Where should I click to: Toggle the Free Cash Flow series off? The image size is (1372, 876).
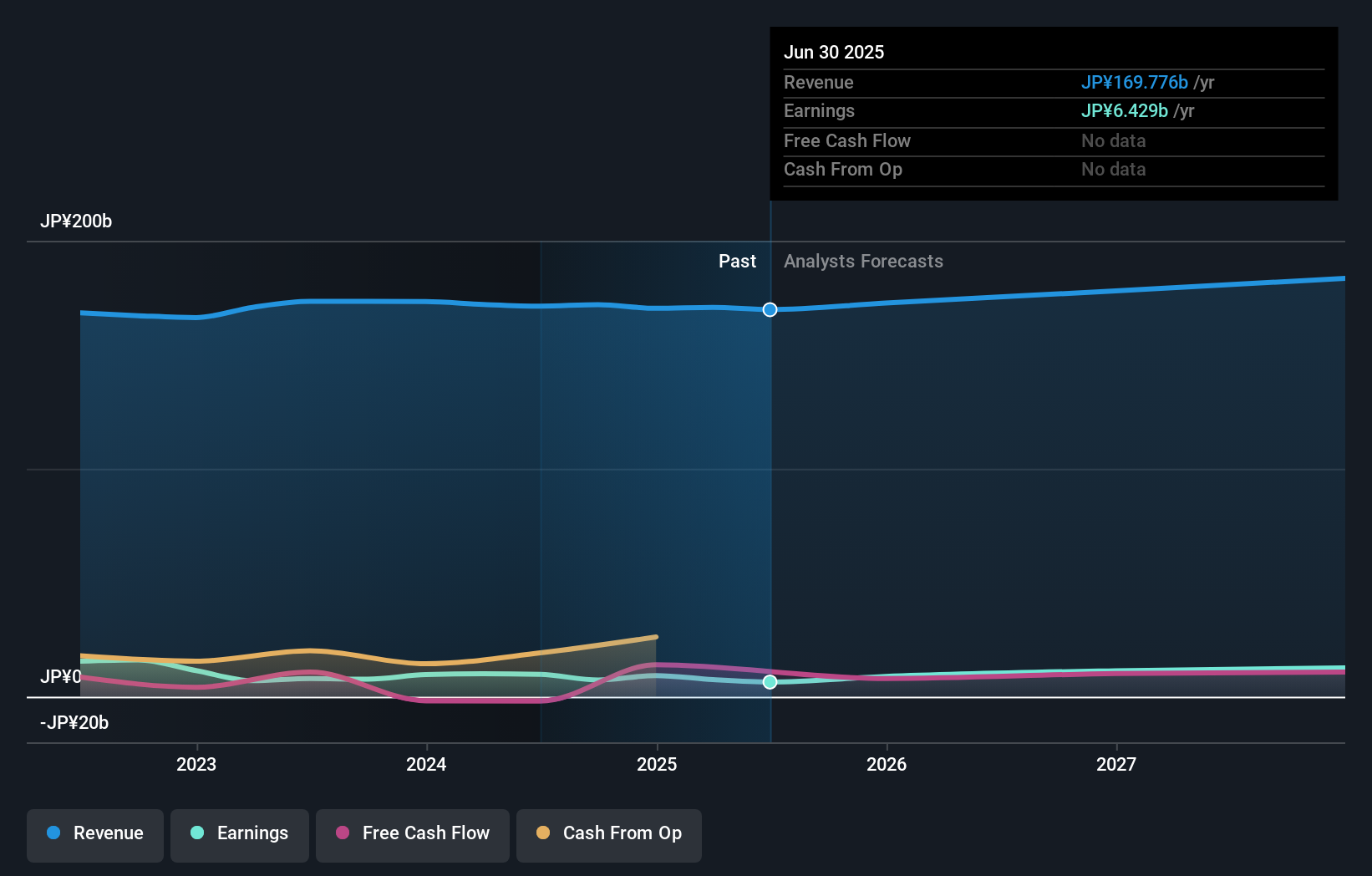pyautogui.click(x=412, y=835)
